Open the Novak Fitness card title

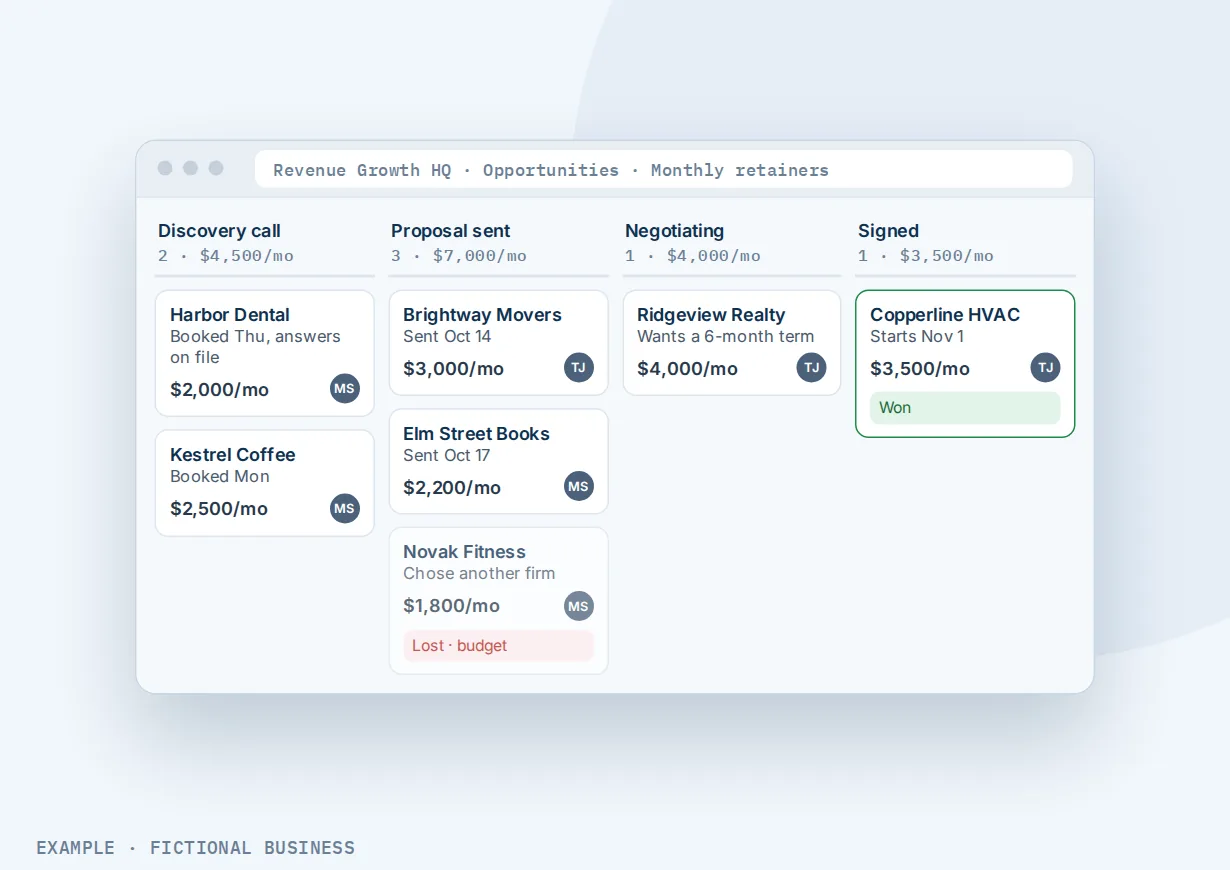pyautogui.click(x=464, y=551)
